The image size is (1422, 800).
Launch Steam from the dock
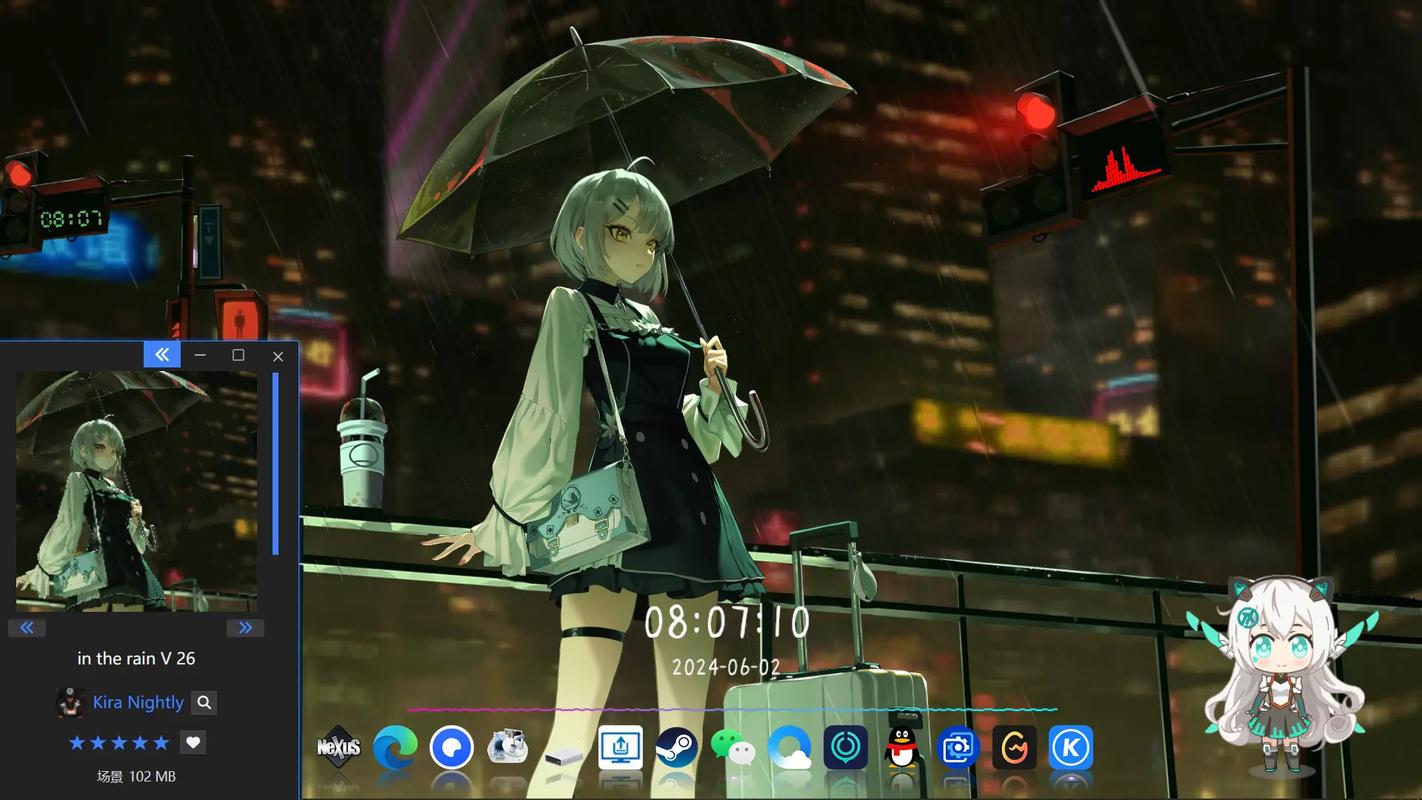(677, 748)
